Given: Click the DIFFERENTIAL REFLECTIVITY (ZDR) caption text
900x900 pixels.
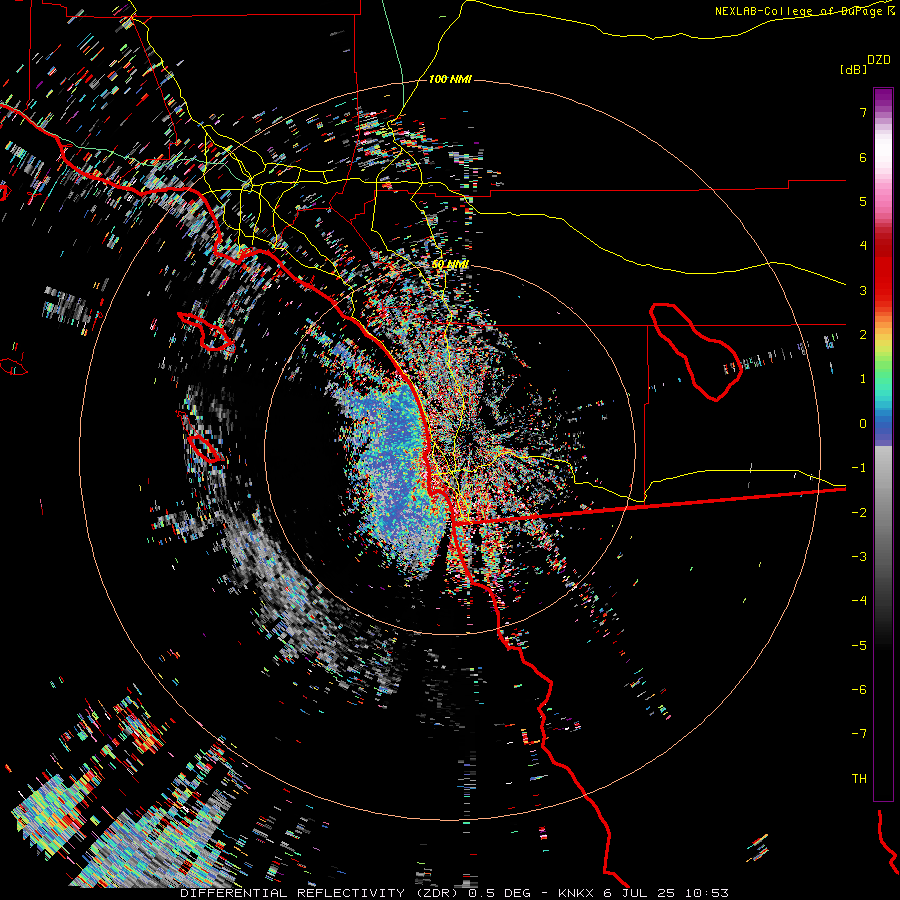Looking at the screenshot, I should tap(321, 893).
